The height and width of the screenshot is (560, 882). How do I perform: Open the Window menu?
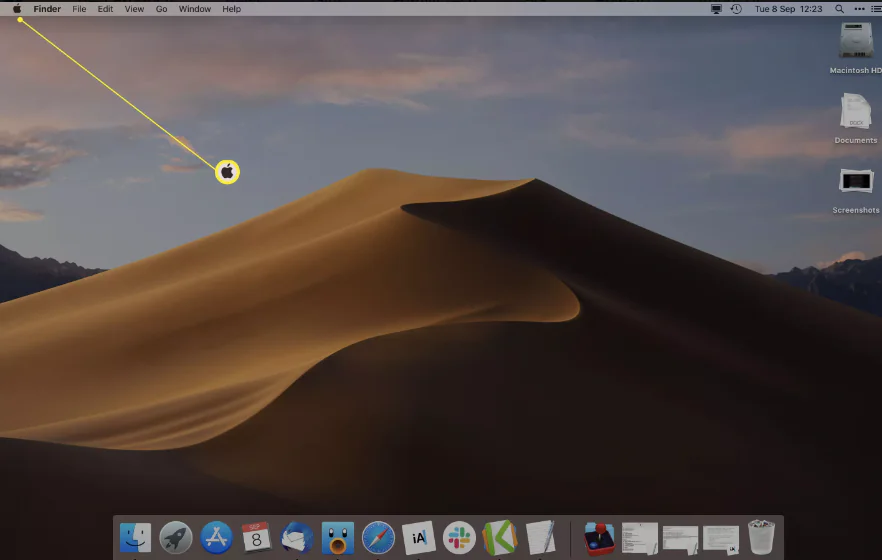[x=195, y=9]
